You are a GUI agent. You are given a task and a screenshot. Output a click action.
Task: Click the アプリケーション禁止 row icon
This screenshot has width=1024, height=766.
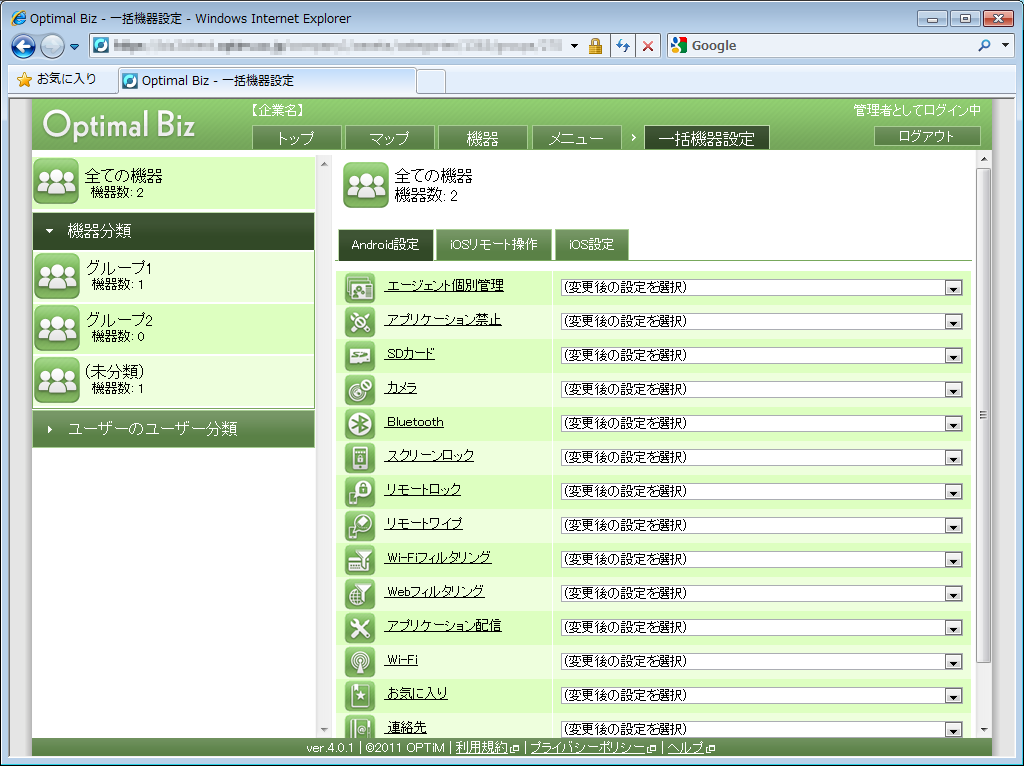[x=360, y=322]
